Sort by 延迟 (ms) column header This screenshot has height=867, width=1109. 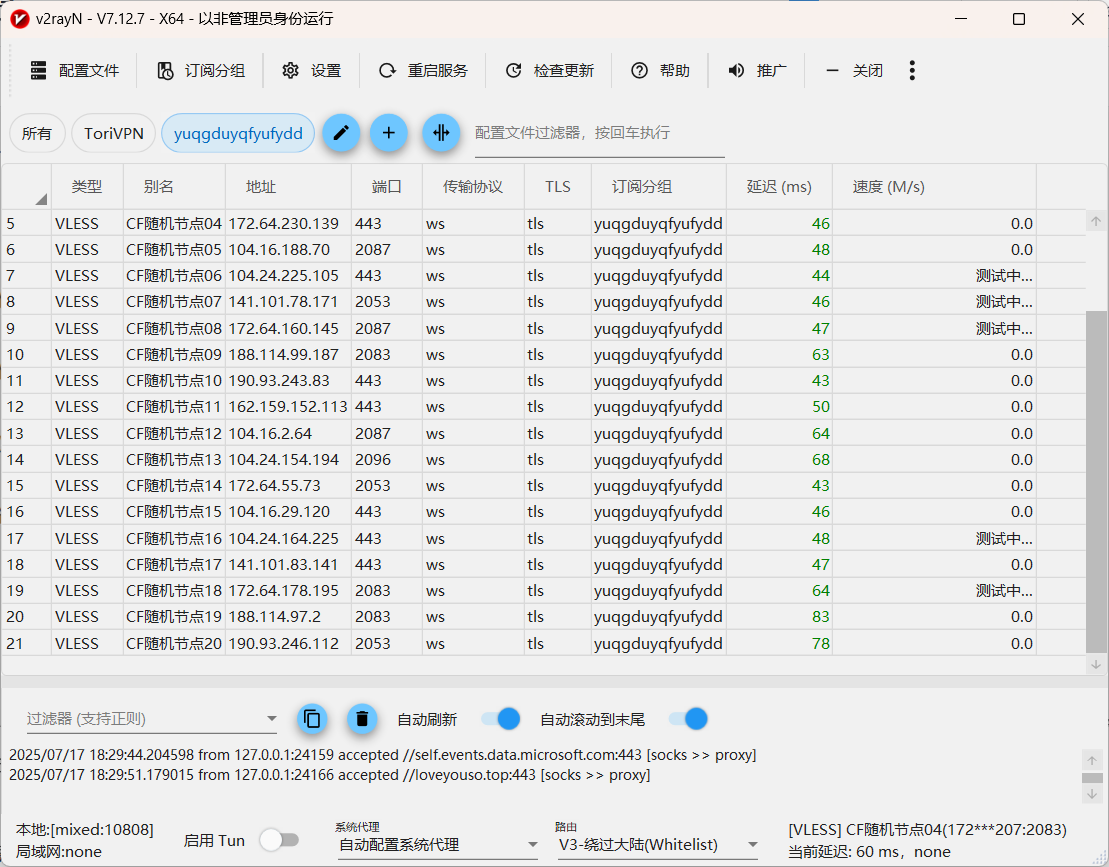tap(779, 187)
